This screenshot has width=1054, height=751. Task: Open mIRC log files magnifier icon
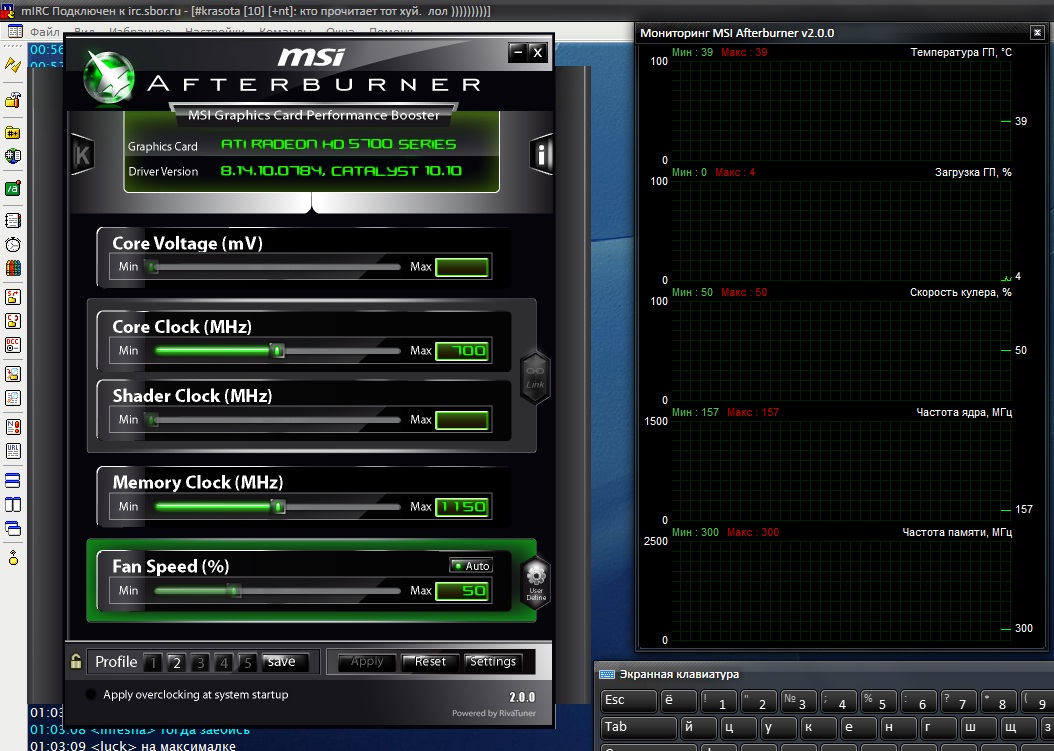pyautogui.click(x=13, y=398)
